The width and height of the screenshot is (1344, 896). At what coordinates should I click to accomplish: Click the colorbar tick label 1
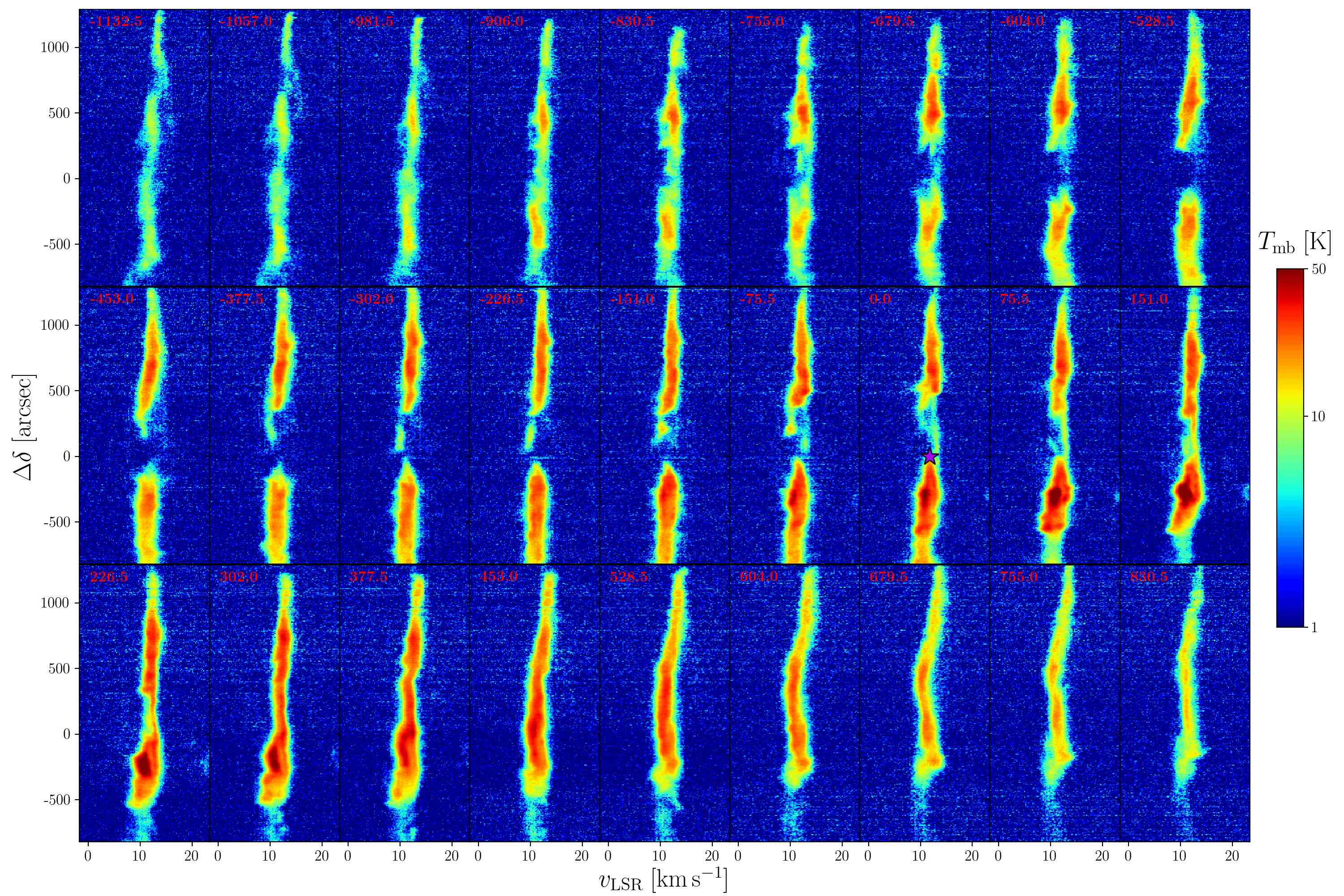(x=1314, y=628)
